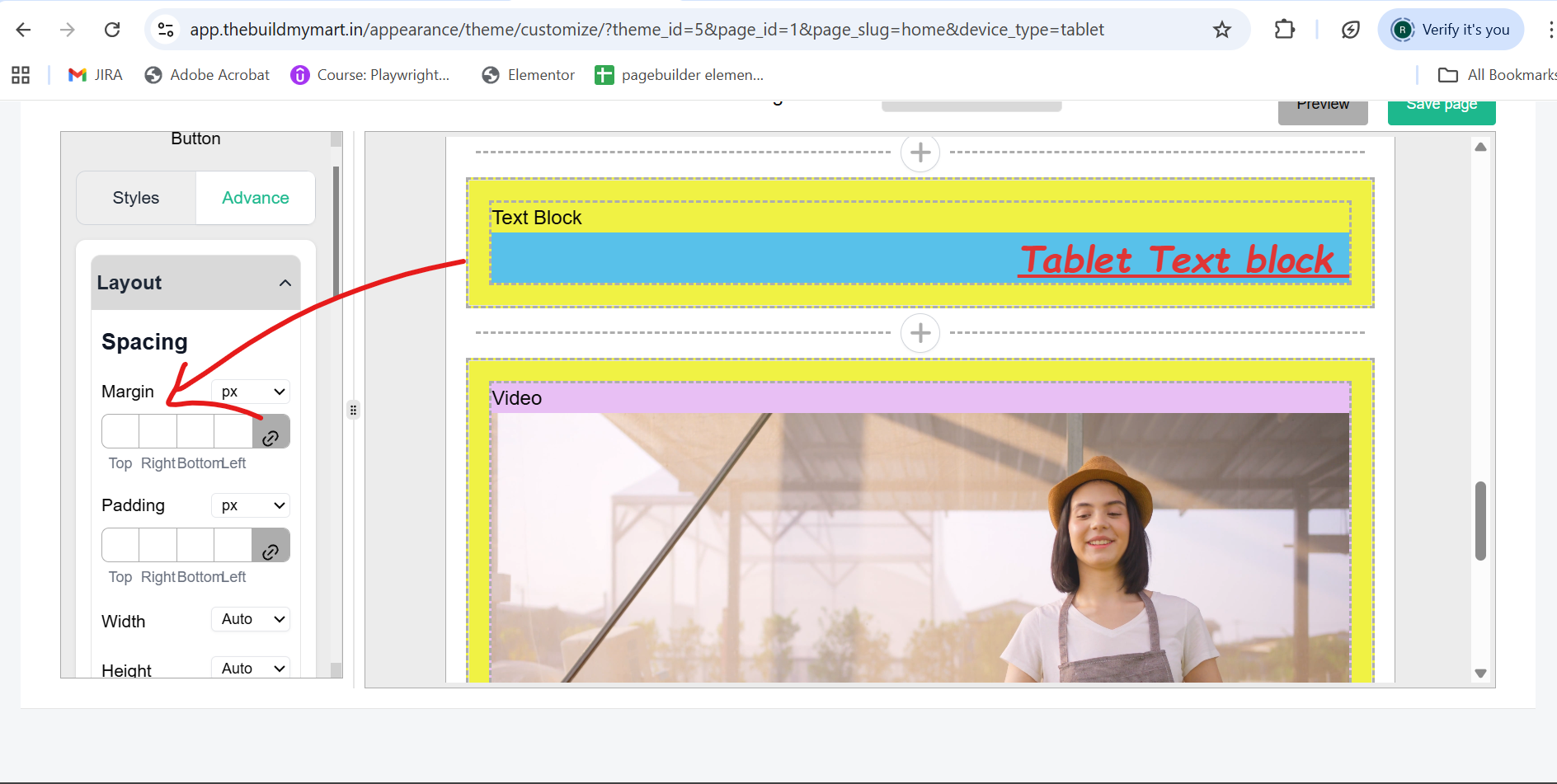Click the Margin Top input field
The width and height of the screenshot is (1557, 784).
(x=120, y=431)
